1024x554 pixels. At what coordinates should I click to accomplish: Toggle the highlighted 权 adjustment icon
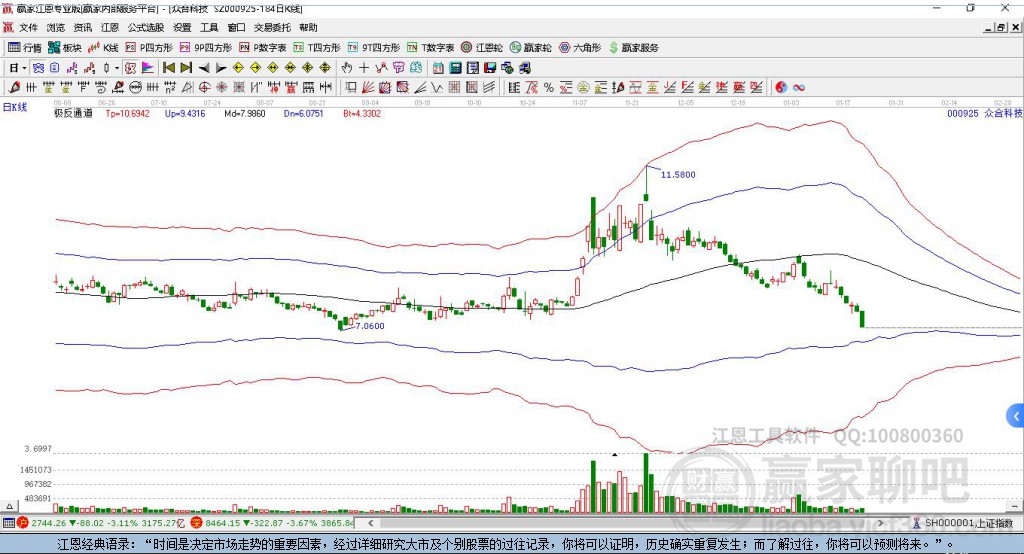(x=131, y=68)
